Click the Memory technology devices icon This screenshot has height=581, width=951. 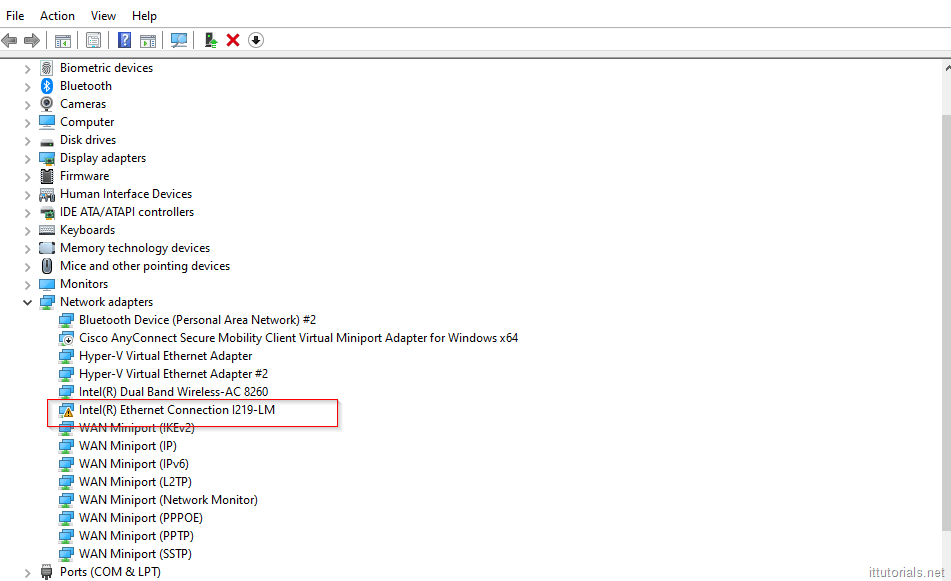click(x=47, y=248)
